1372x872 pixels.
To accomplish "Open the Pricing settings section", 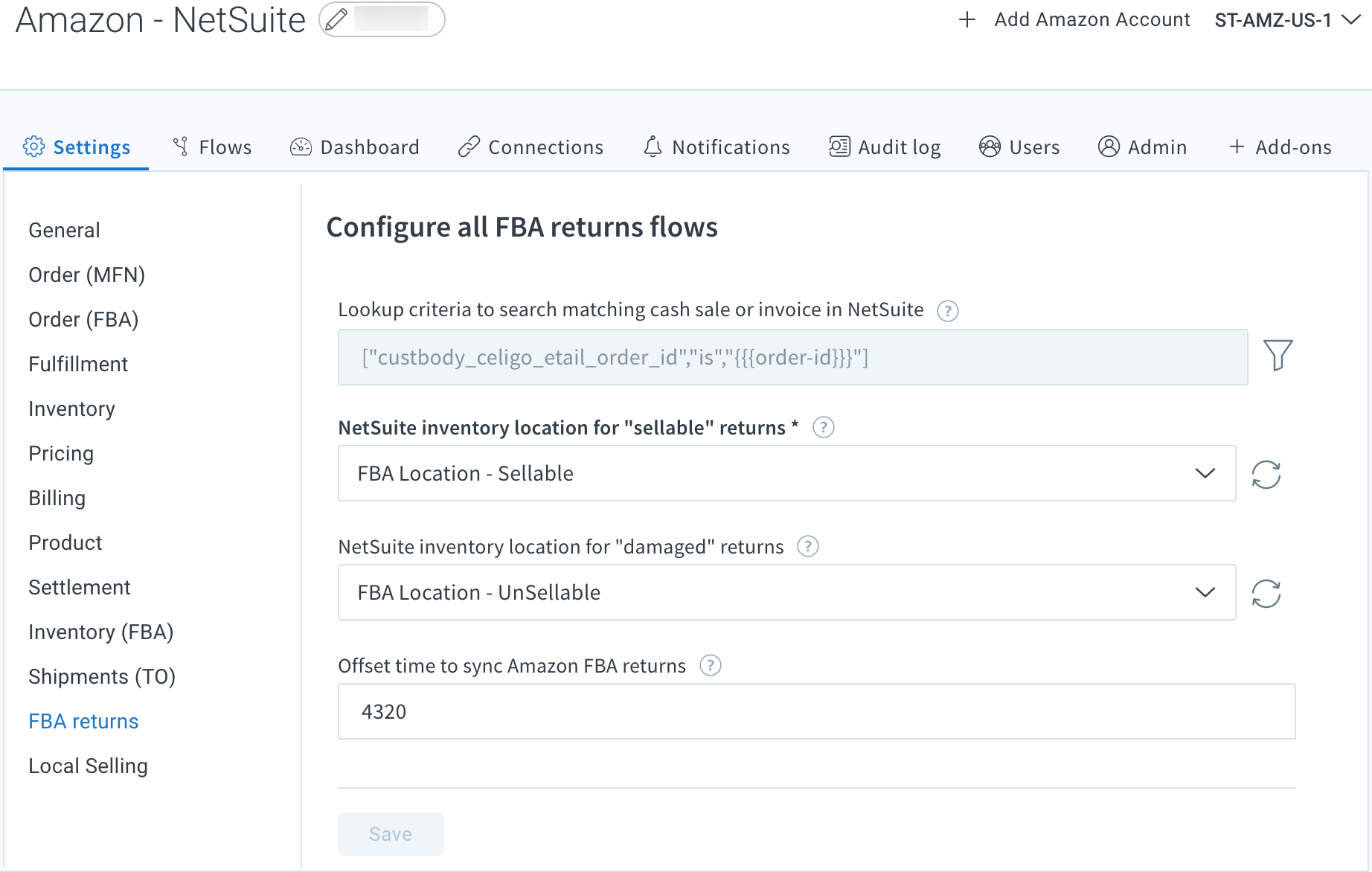I will (61, 454).
